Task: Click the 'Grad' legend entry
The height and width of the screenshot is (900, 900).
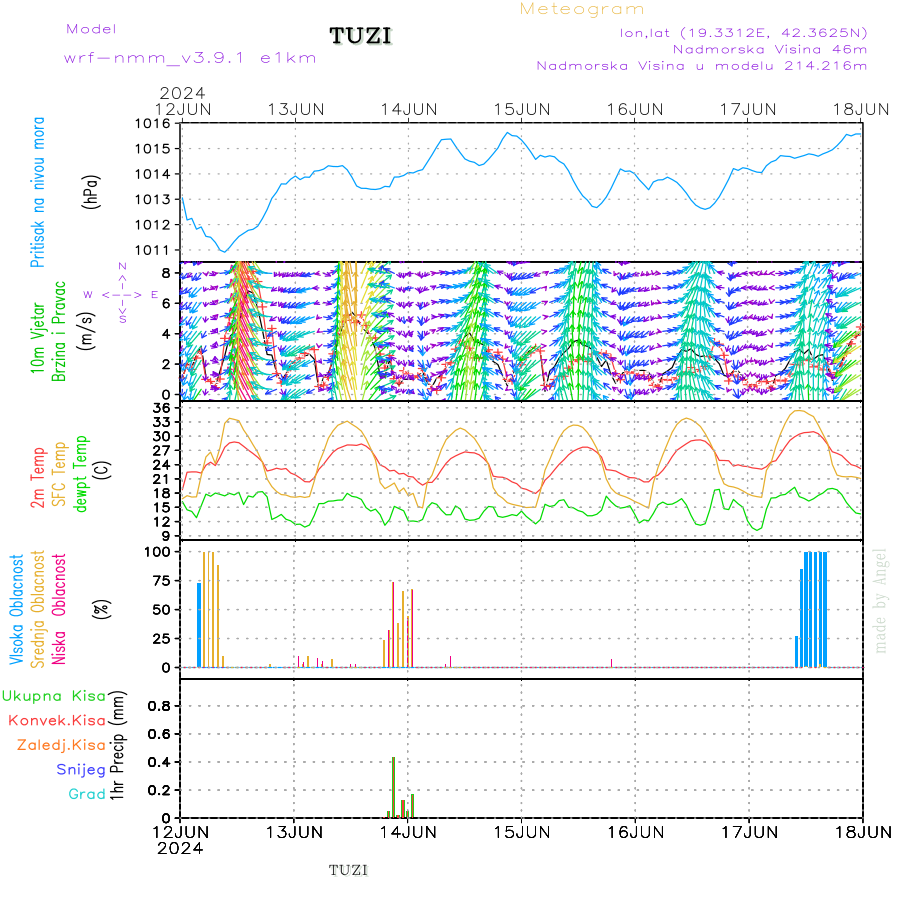Action: 87,794
